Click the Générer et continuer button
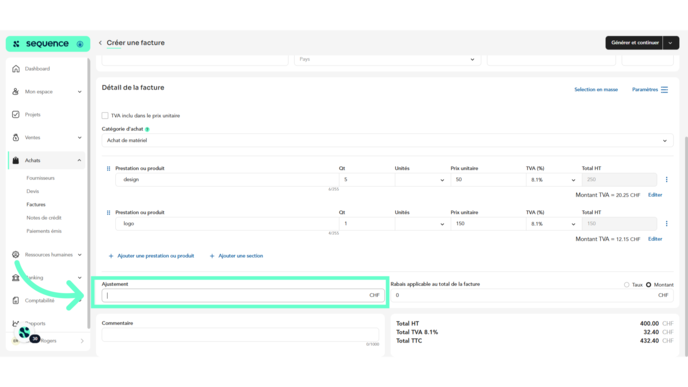 tap(634, 43)
